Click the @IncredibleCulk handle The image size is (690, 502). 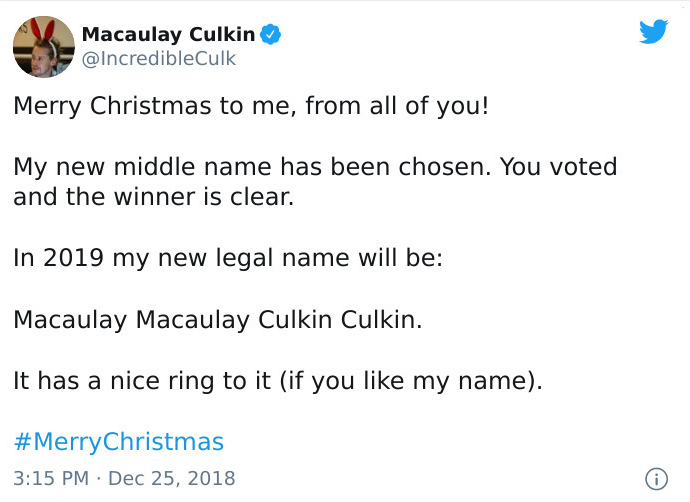159,58
